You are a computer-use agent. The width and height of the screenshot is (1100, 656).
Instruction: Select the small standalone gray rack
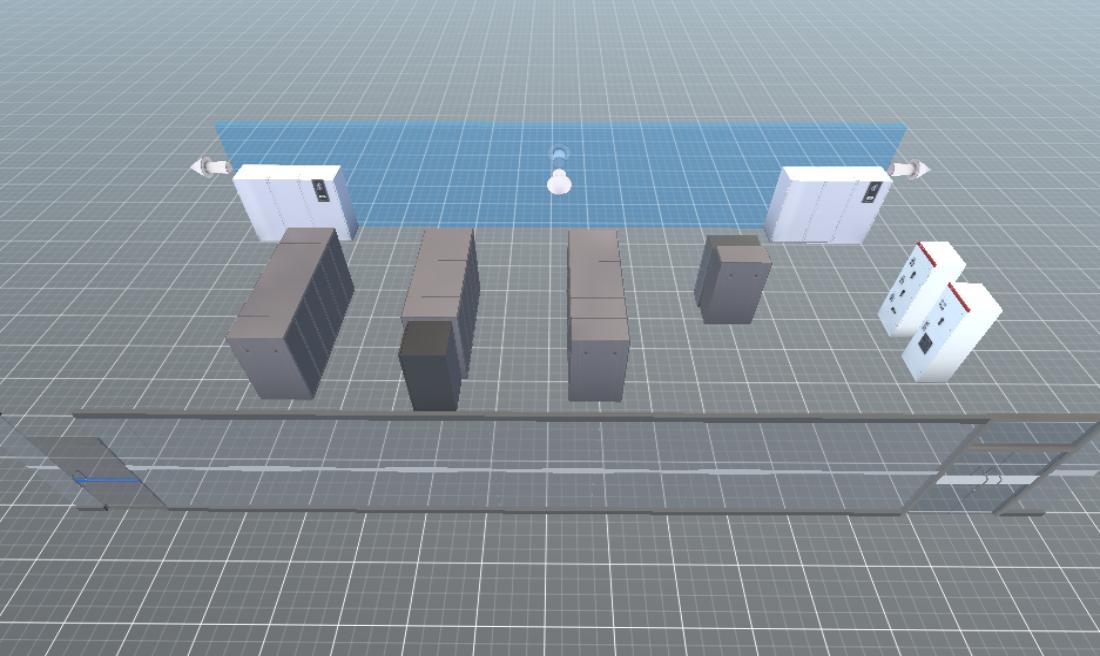click(x=733, y=278)
